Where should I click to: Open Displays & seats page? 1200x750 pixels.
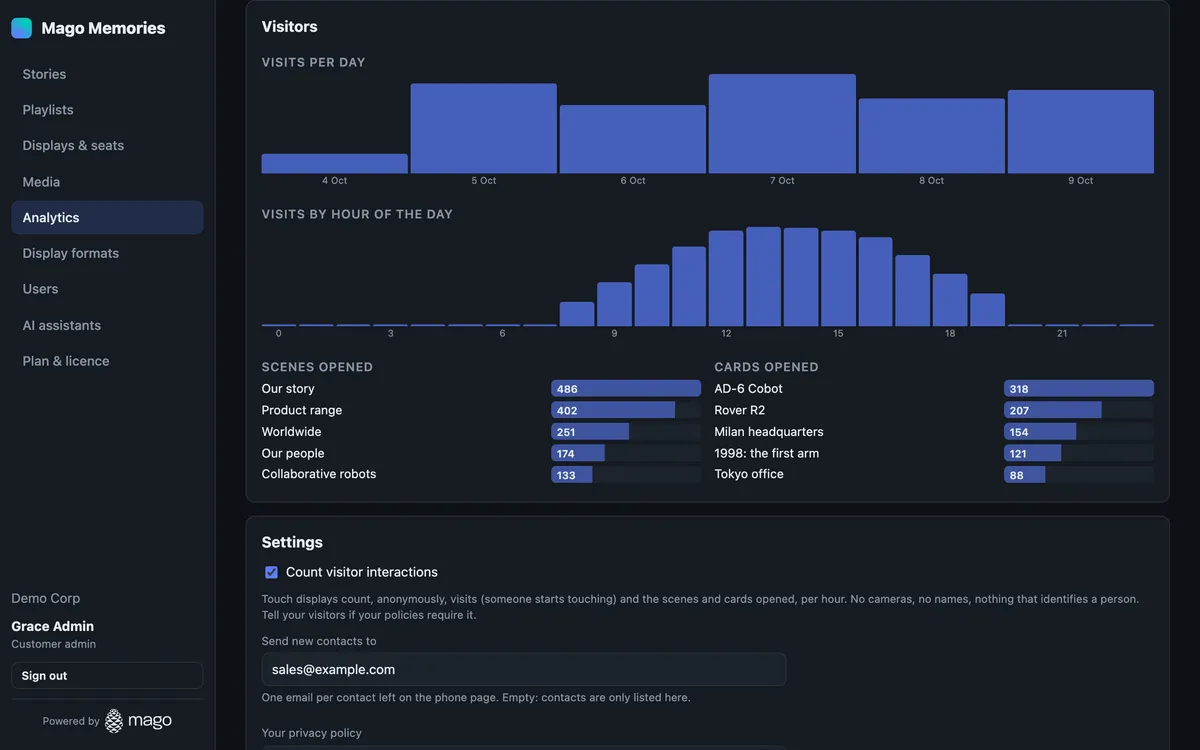[x=107, y=146]
